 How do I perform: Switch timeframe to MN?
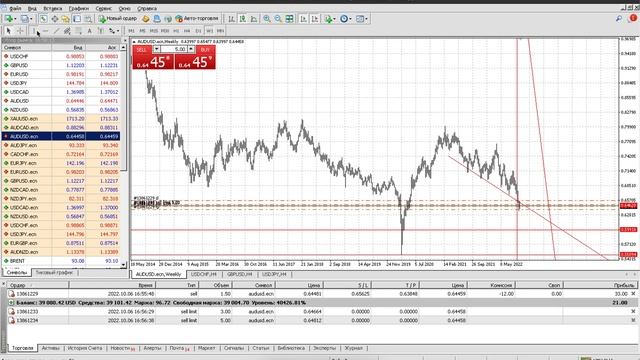pos(220,31)
